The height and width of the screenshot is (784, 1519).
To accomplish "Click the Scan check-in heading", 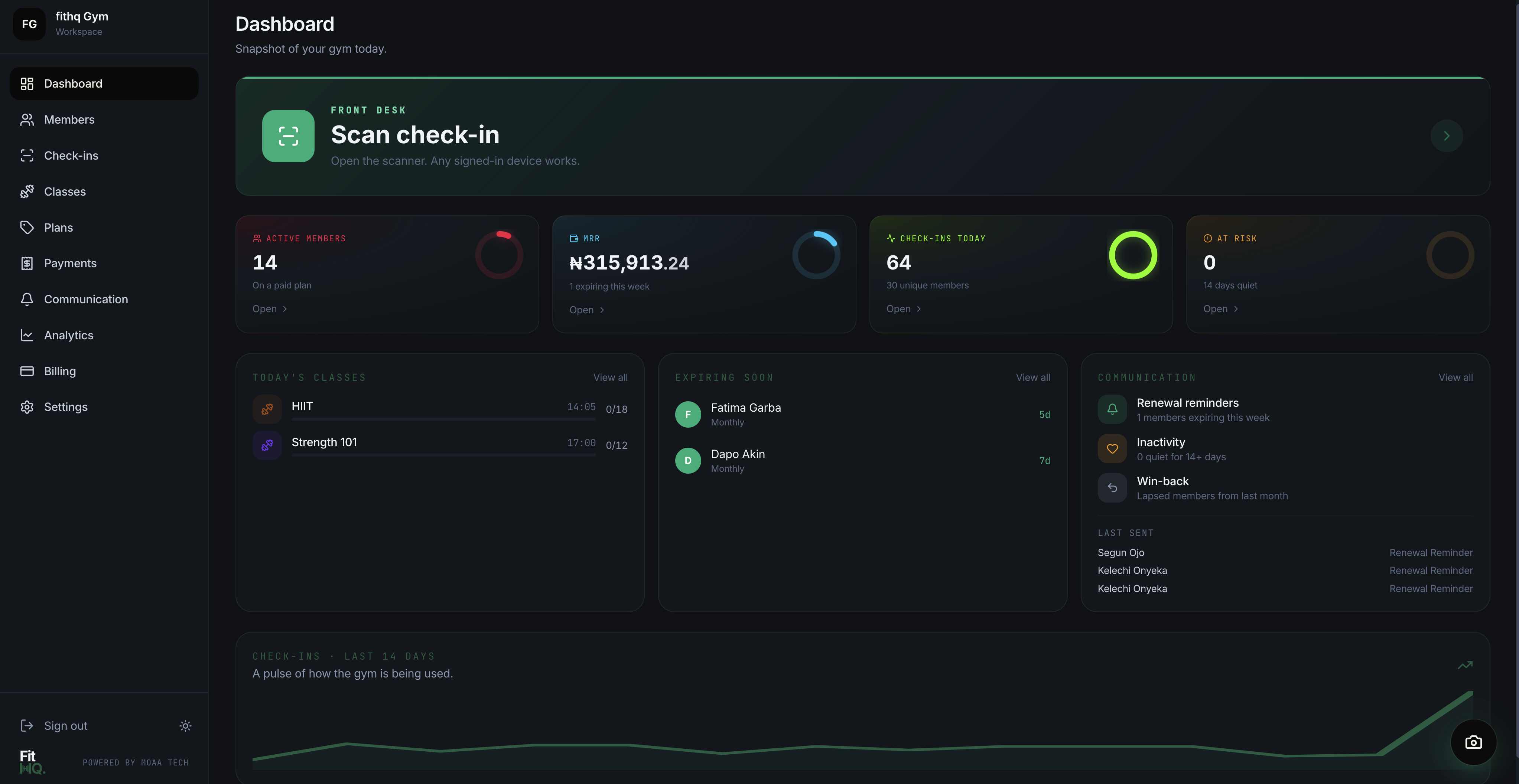I will pyautogui.click(x=415, y=135).
